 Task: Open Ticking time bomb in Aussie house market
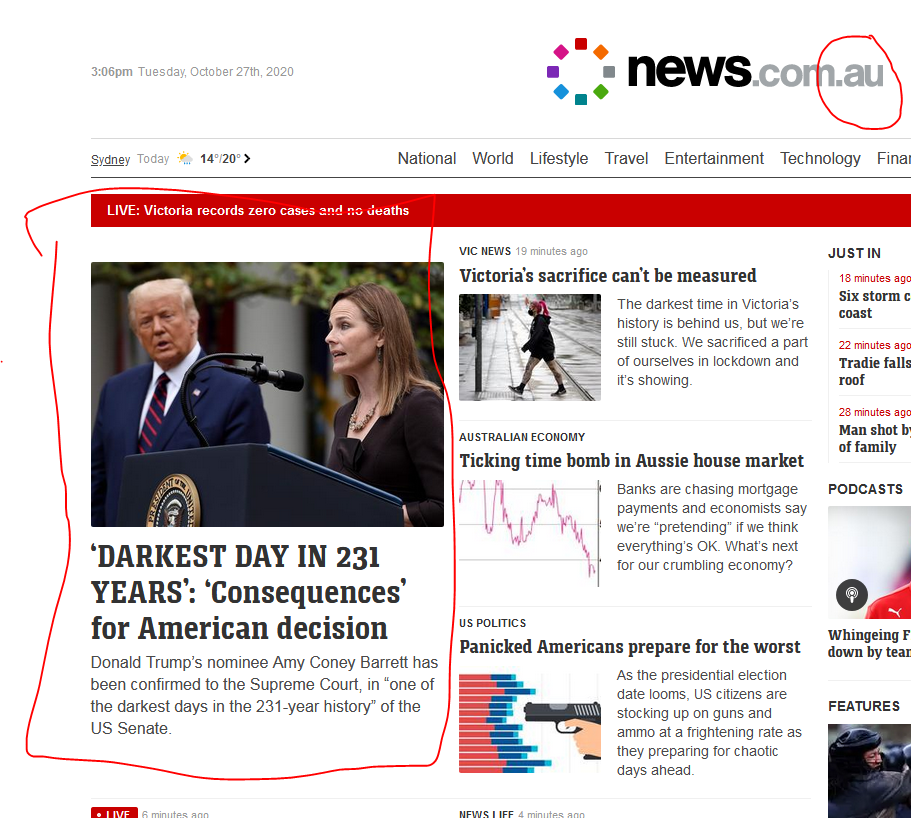[x=632, y=461]
